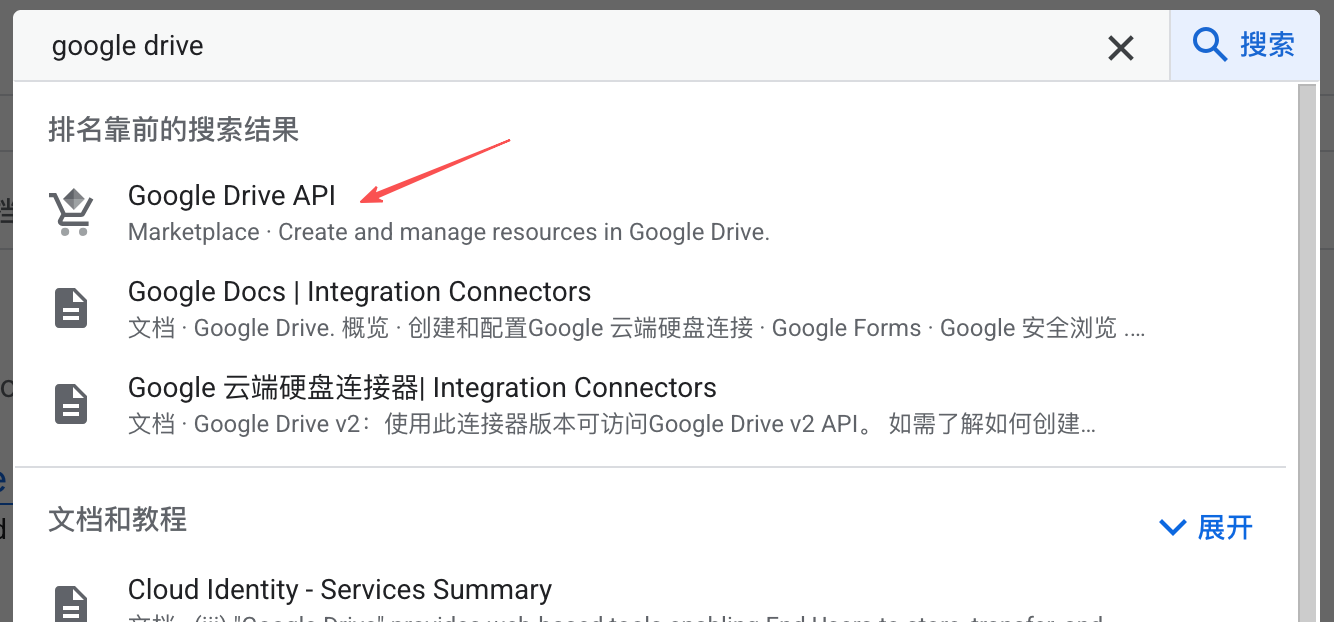Click the Marketplace shopping cart icon
The image size is (1334, 622).
pos(71,212)
